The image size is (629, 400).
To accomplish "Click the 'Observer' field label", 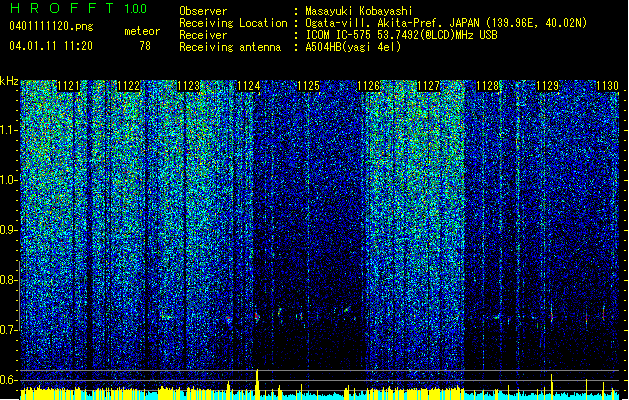I will point(203,11).
